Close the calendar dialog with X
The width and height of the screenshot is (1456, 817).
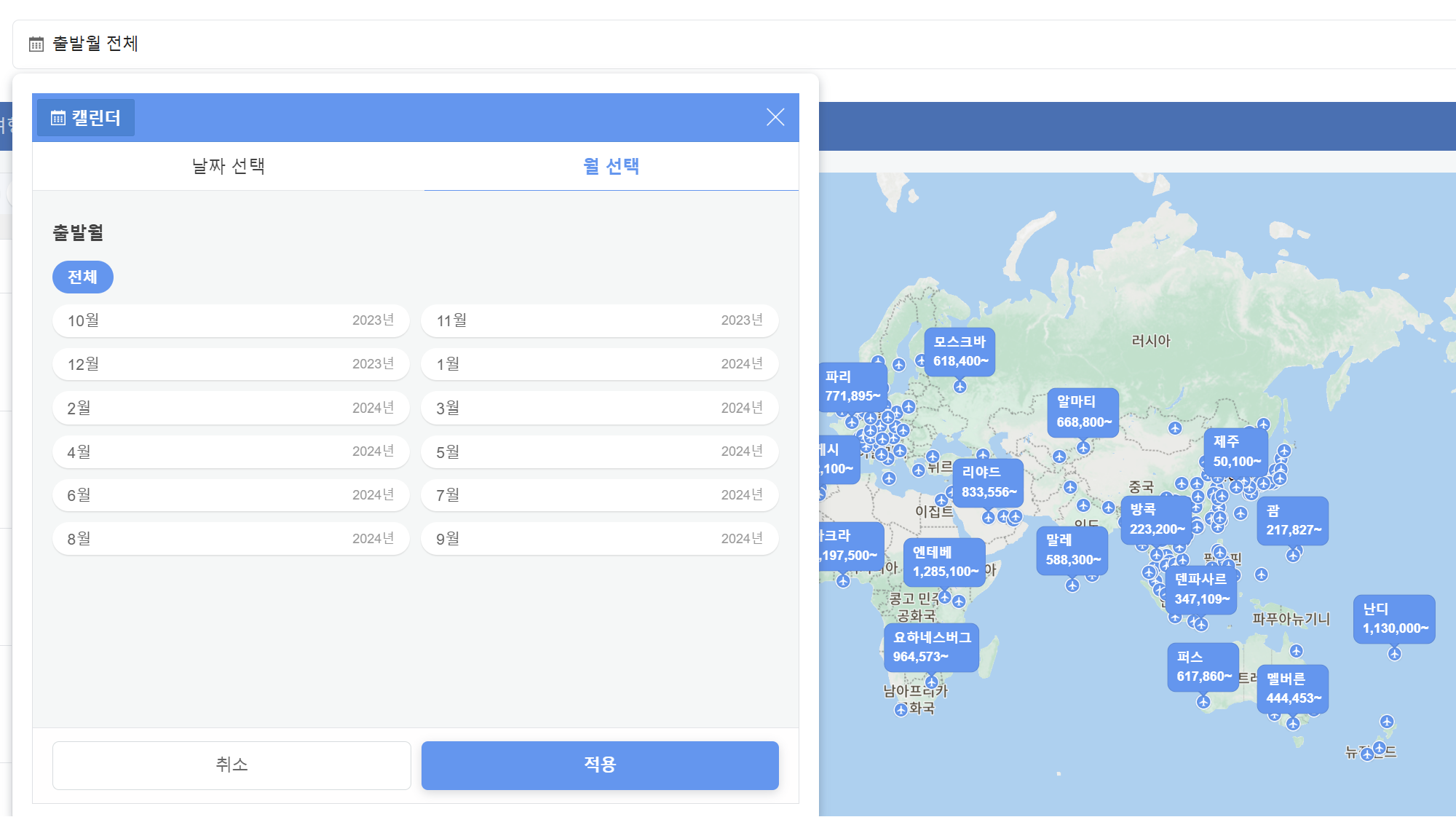[775, 117]
